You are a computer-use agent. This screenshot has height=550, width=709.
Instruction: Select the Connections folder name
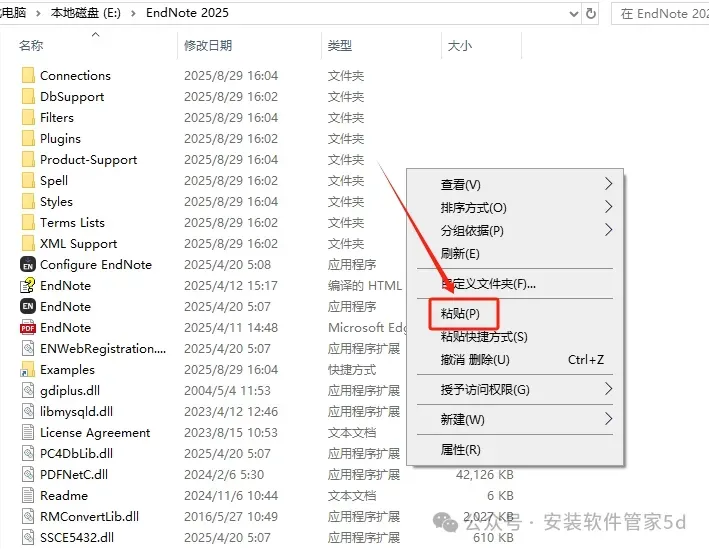(76, 76)
